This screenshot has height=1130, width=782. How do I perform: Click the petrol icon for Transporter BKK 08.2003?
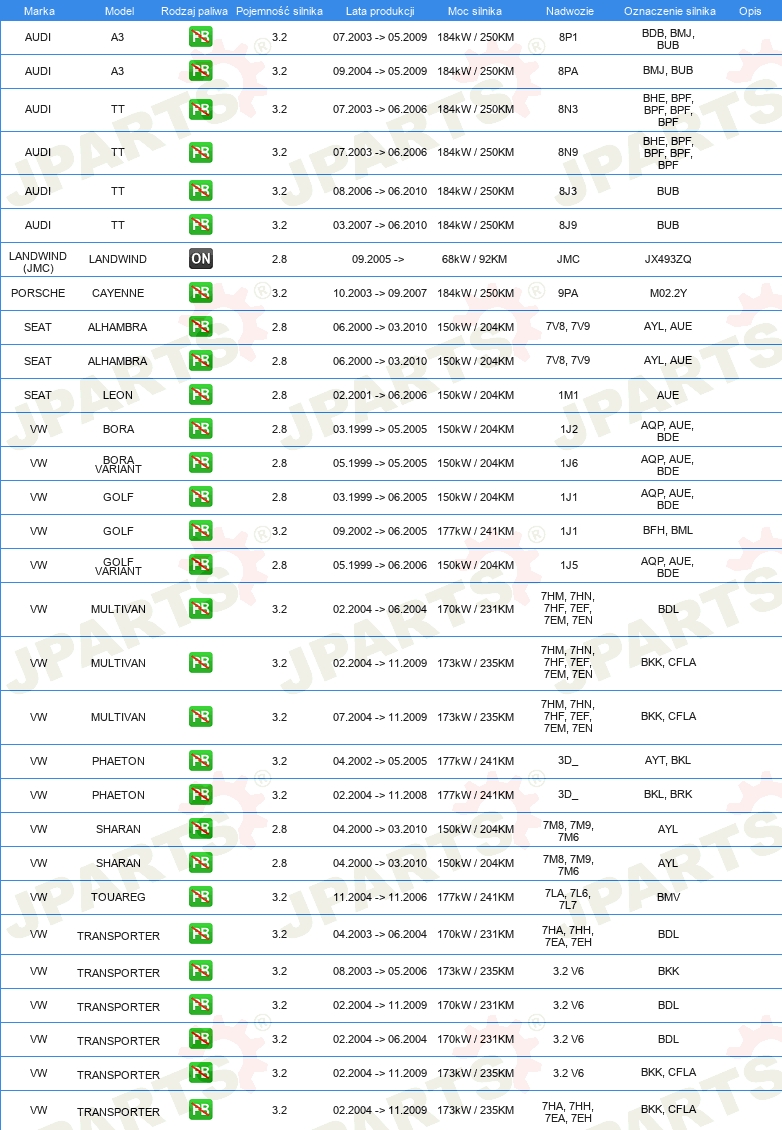coord(200,971)
